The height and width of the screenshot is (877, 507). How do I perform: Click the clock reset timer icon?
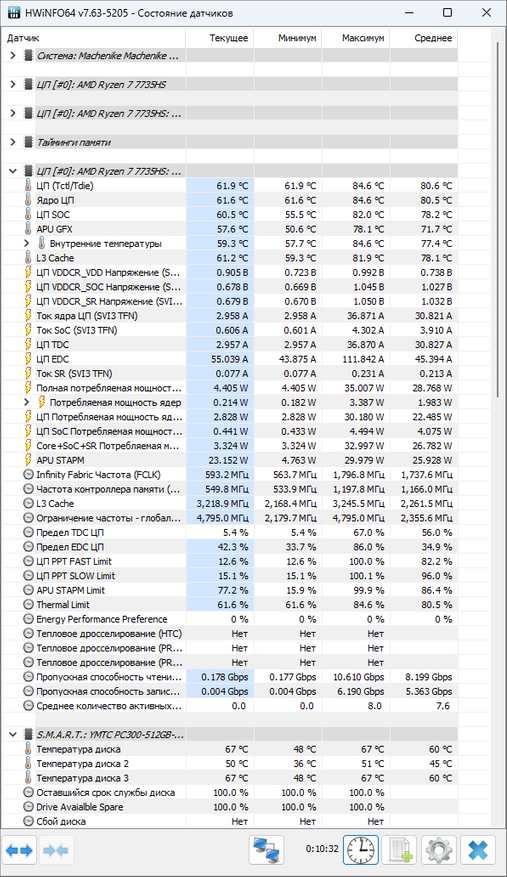pos(361,851)
